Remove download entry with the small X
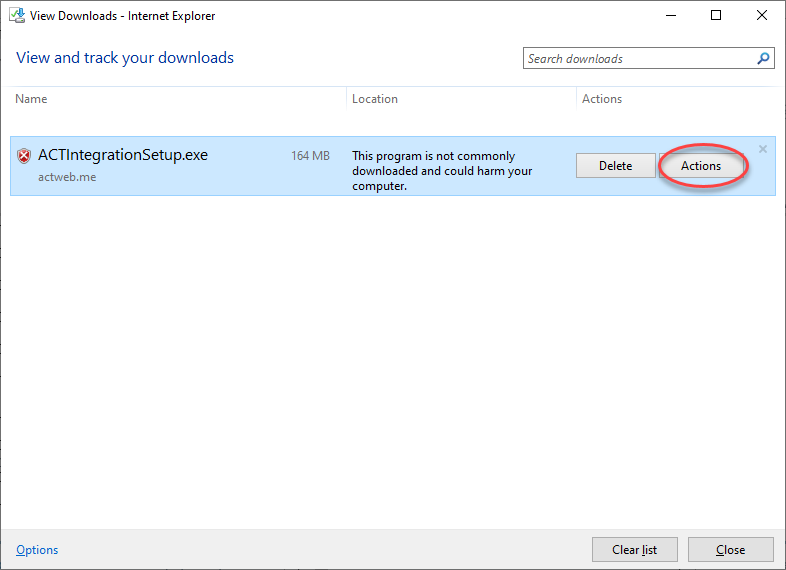This screenshot has width=786, height=570. click(x=762, y=149)
